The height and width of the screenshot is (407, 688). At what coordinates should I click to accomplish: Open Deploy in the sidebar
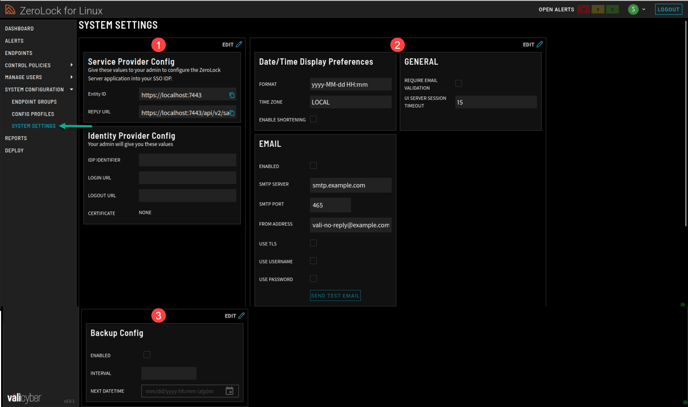point(14,150)
